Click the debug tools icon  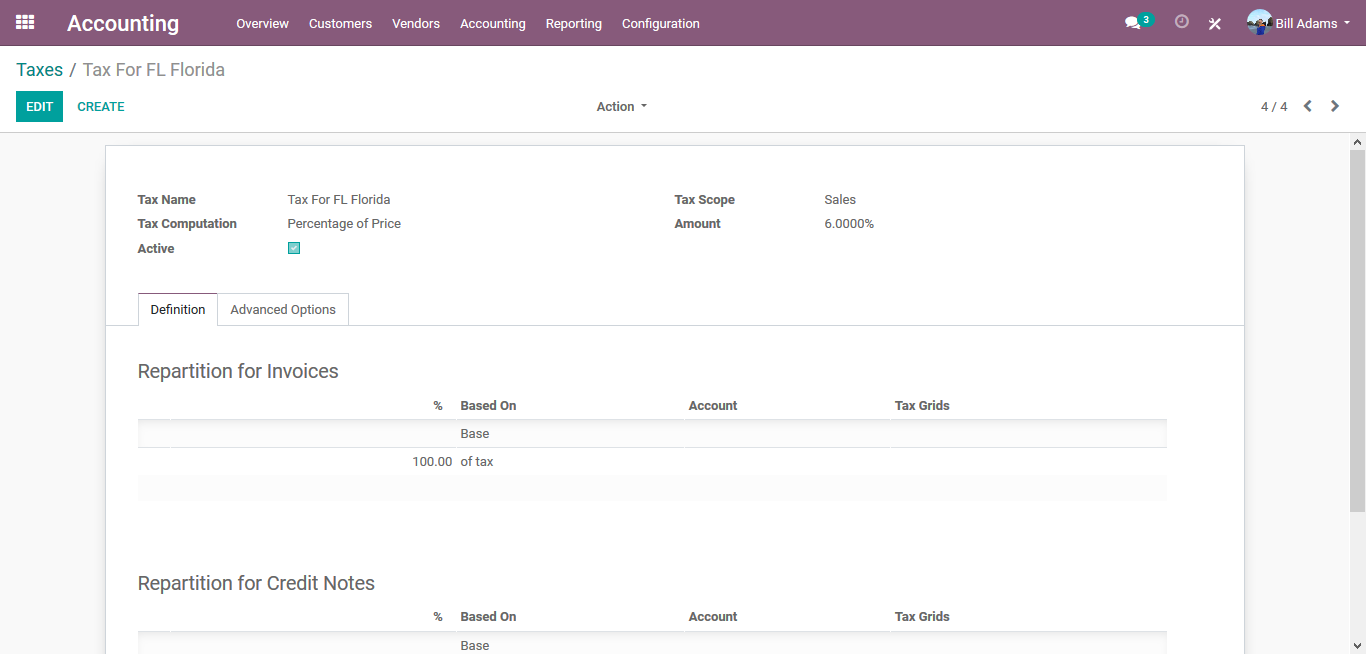[x=1215, y=23]
